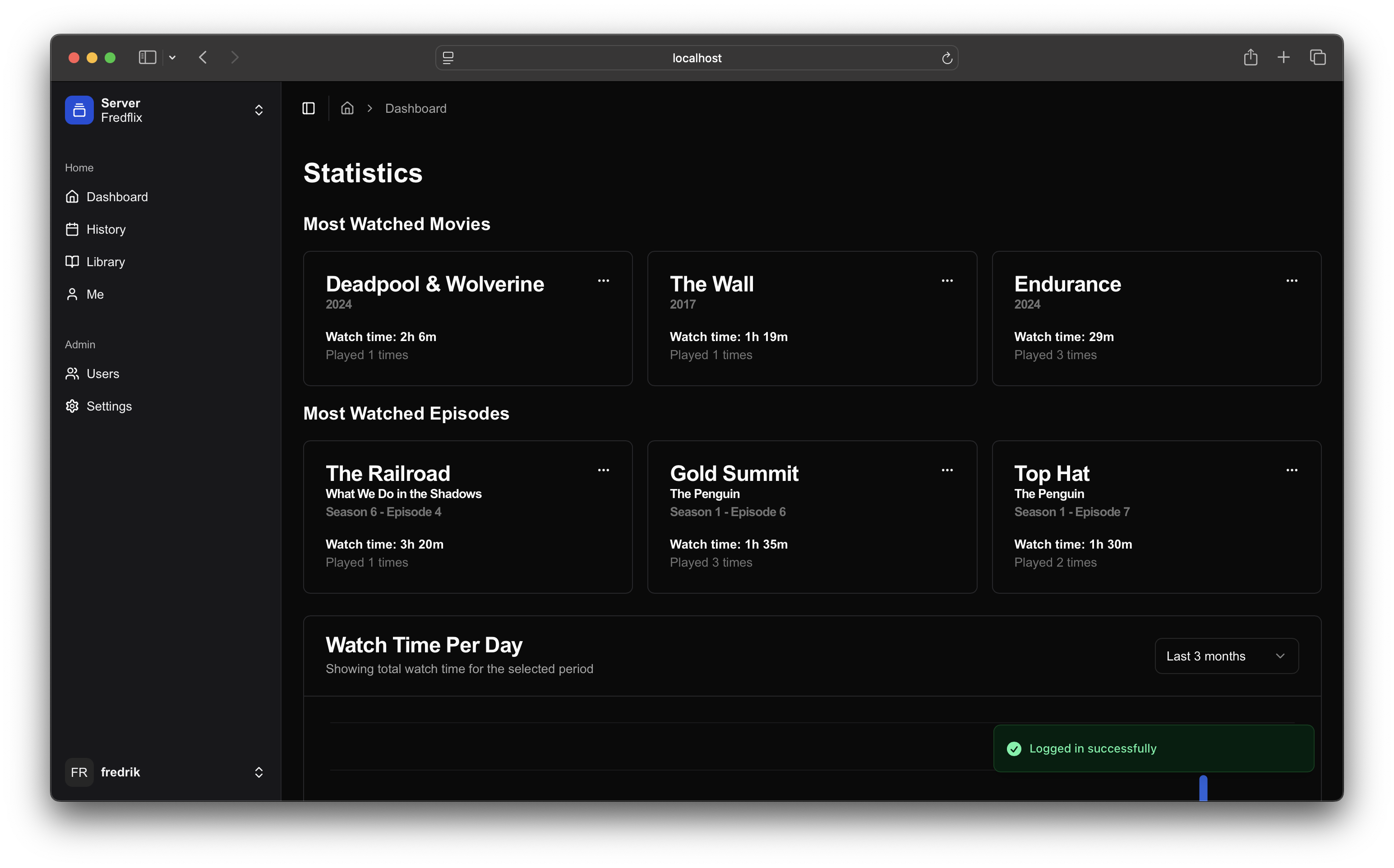Click the Endurance movie title

1067,284
